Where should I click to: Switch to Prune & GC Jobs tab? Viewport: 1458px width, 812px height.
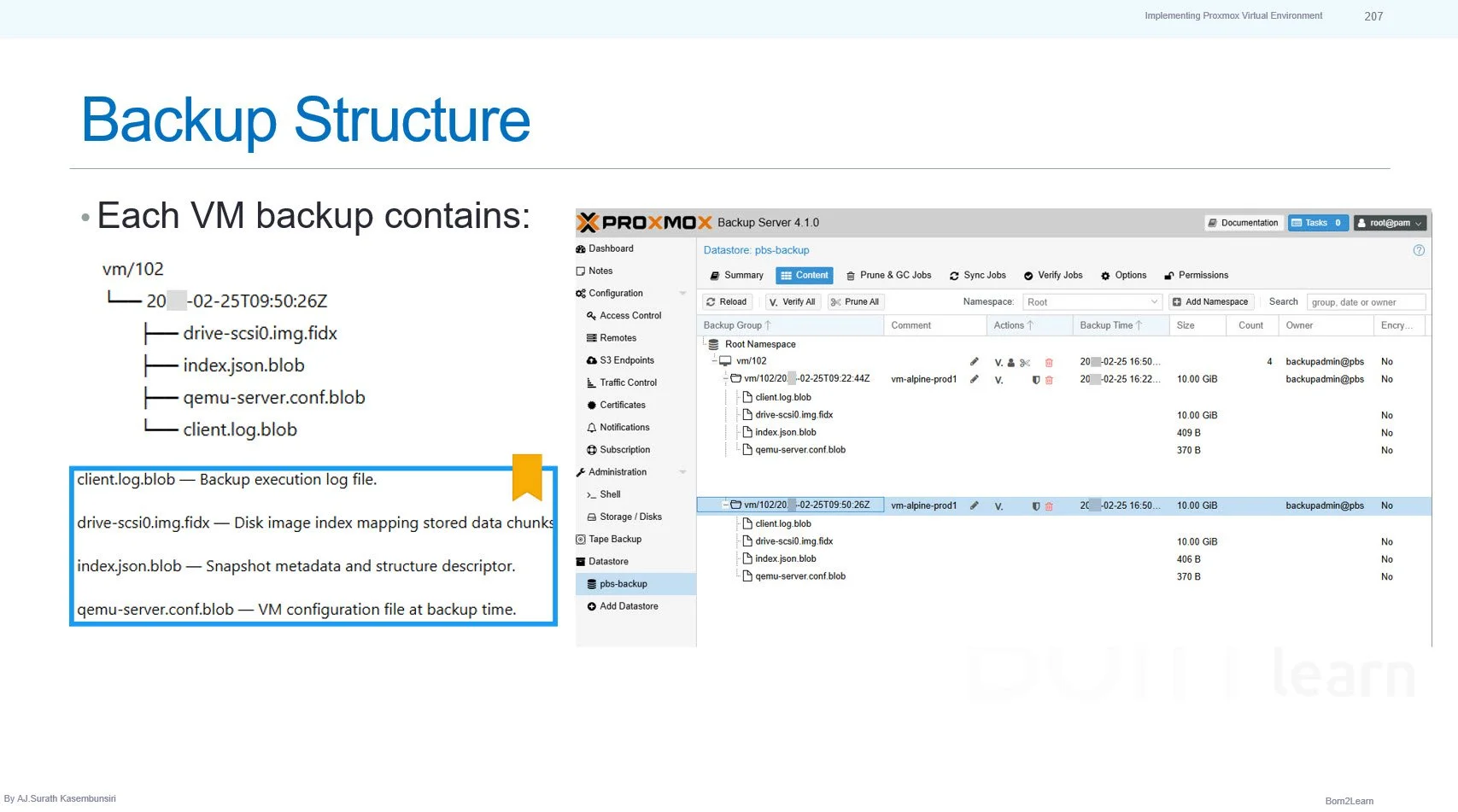point(888,276)
